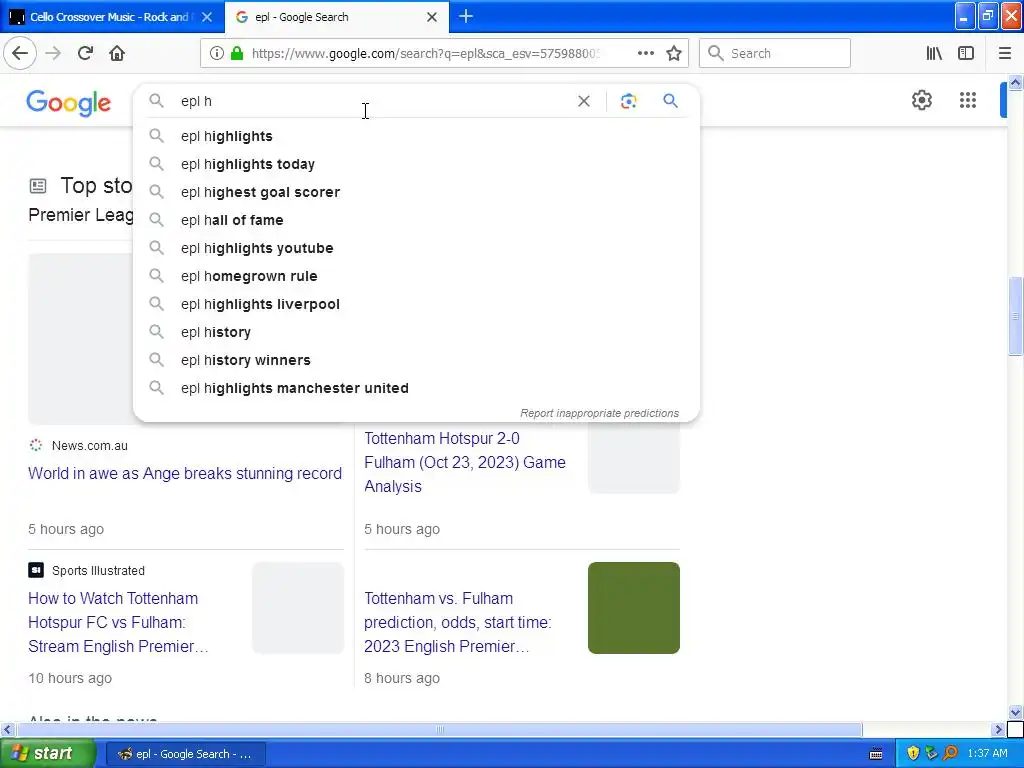Select the epl - Google Search tab
This screenshot has width=1024, height=768.
[x=336, y=17]
